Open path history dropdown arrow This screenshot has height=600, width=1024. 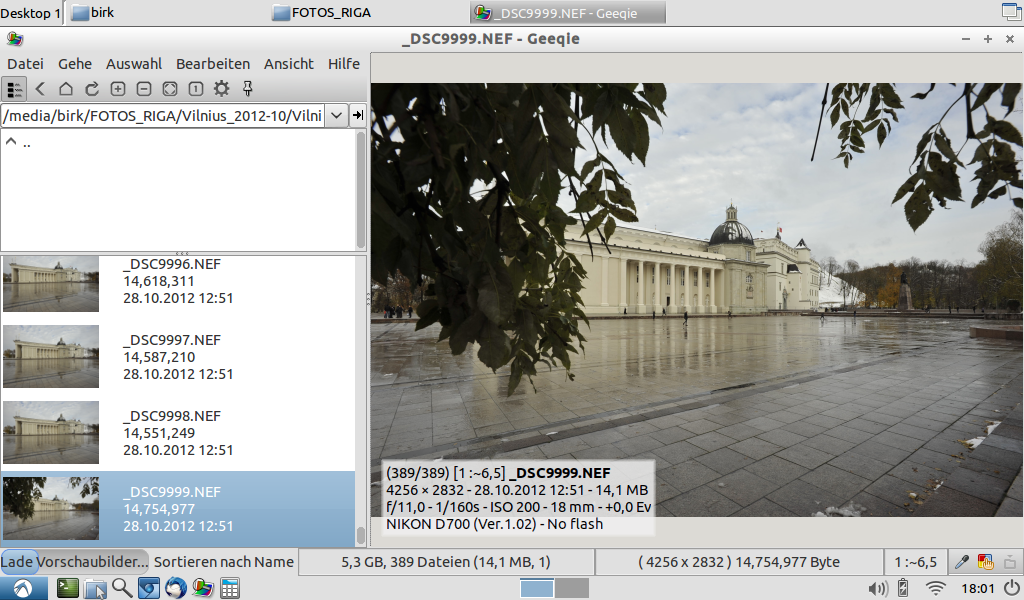336,116
